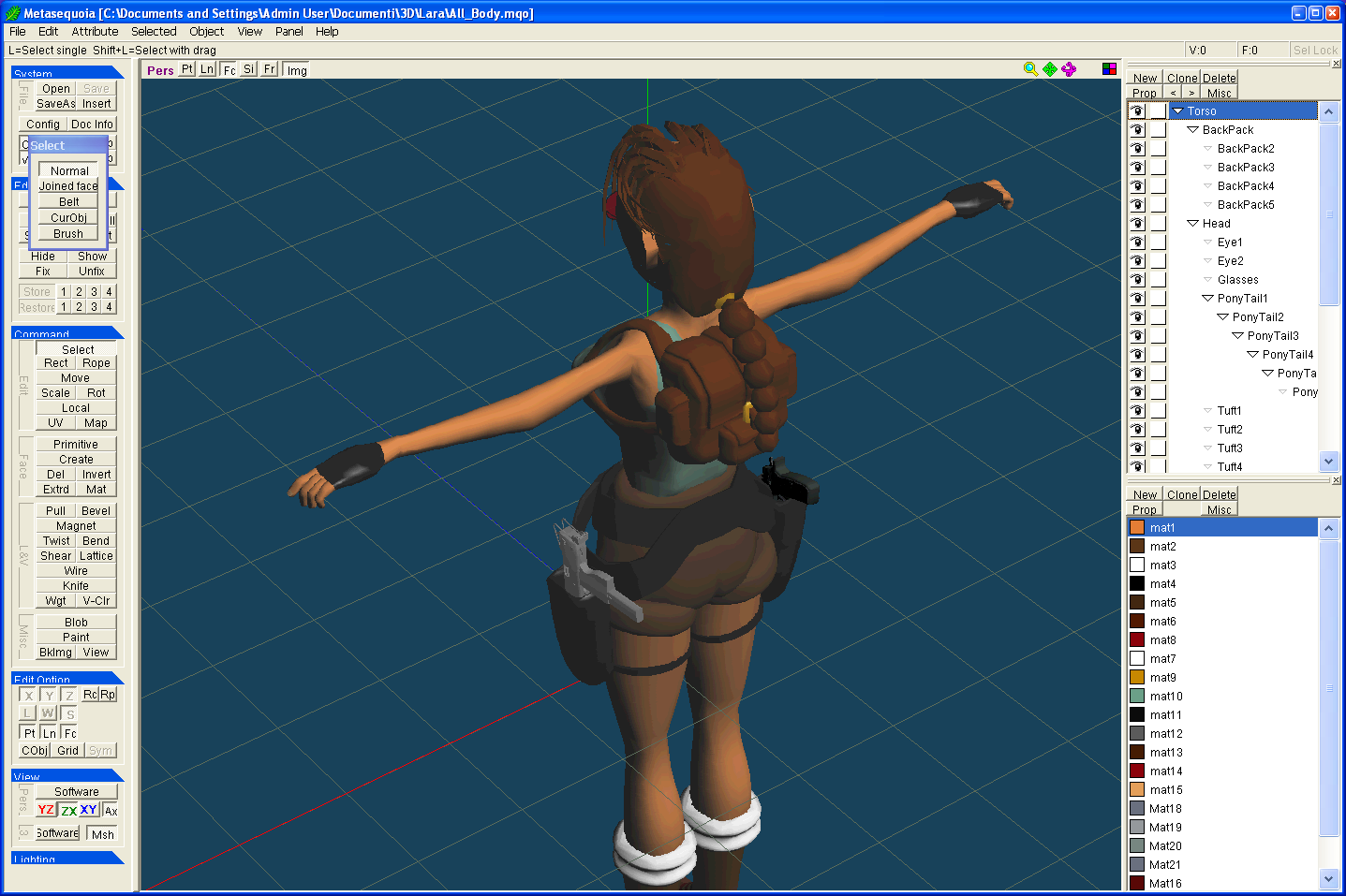1346x896 pixels.
Task: Select the mat10 teal color swatch
Action: click(x=1137, y=696)
